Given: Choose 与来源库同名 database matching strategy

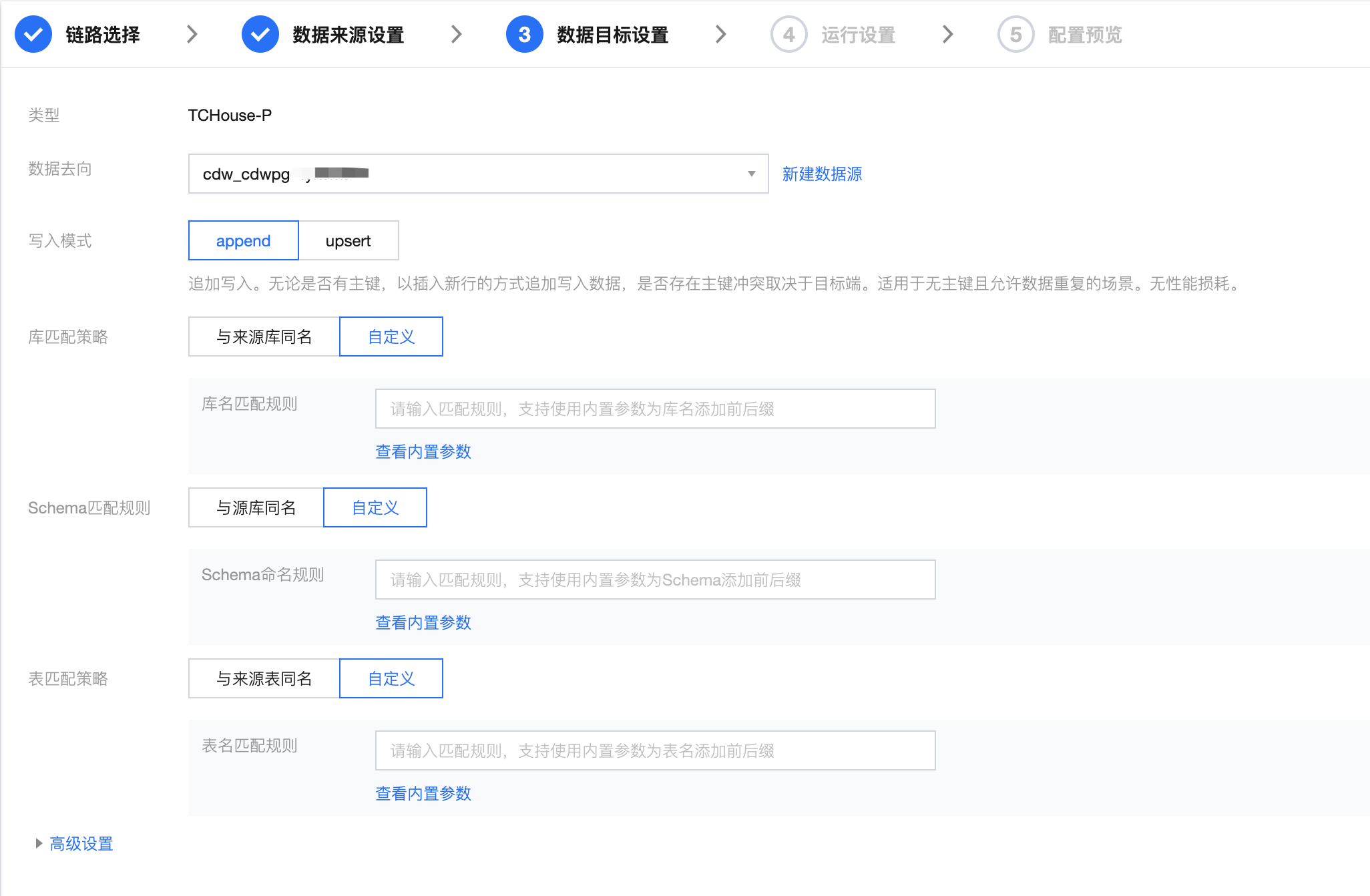Looking at the screenshot, I should pos(264,337).
